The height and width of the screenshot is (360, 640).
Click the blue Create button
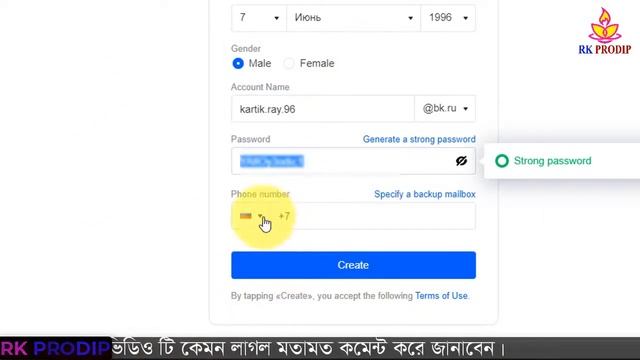point(353,265)
